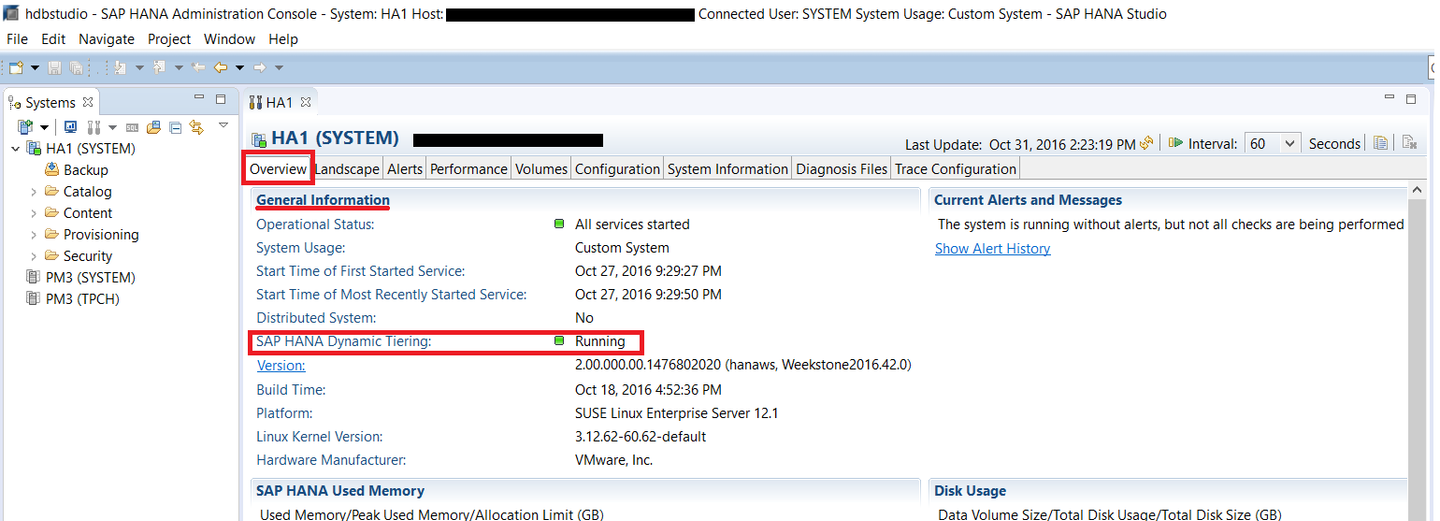Open the Interval seconds combo box
Viewport: 1440px width, 521px height.
coord(1273,143)
